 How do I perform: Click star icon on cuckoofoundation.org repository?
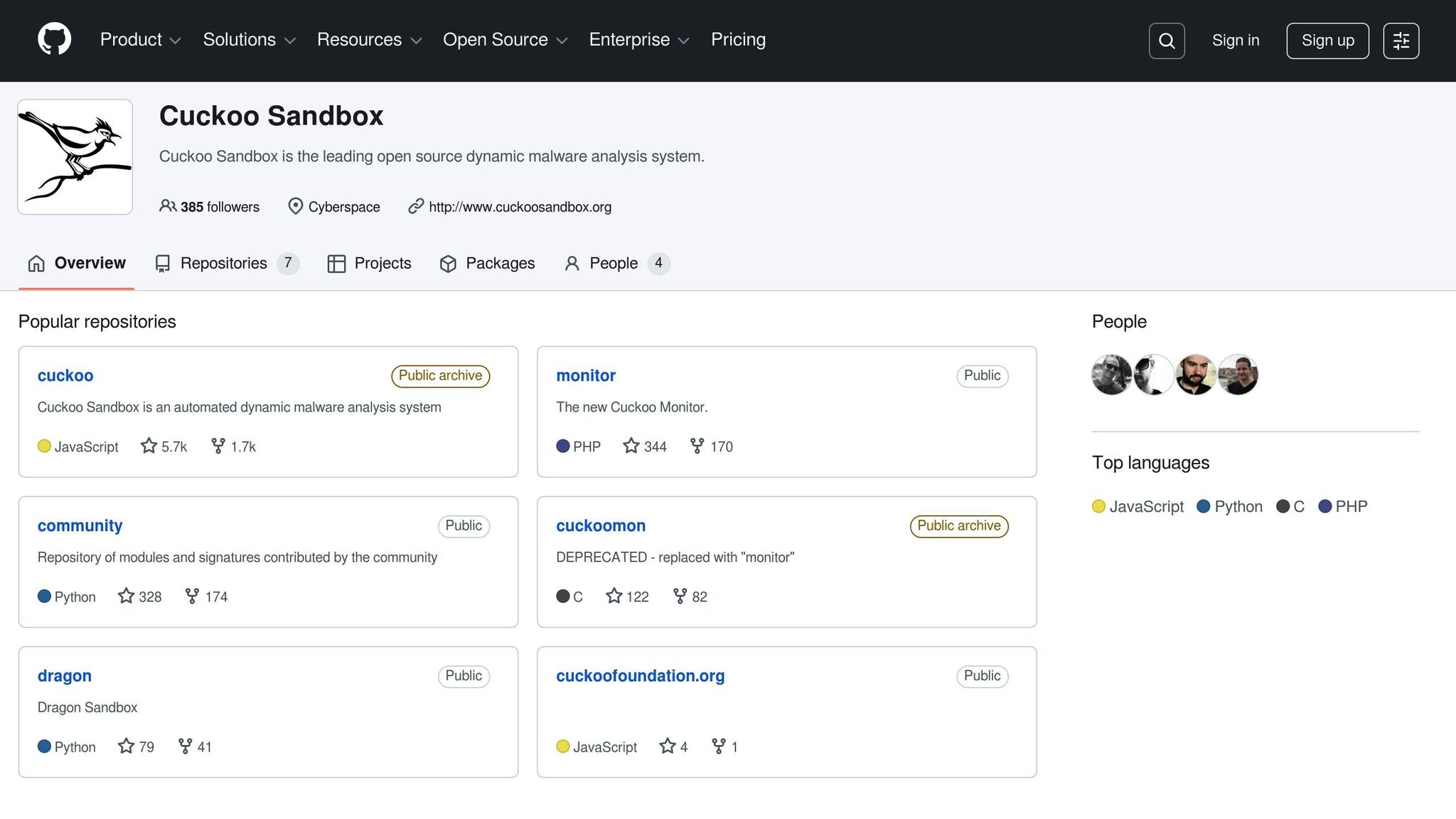pyautogui.click(x=668, y=746)
